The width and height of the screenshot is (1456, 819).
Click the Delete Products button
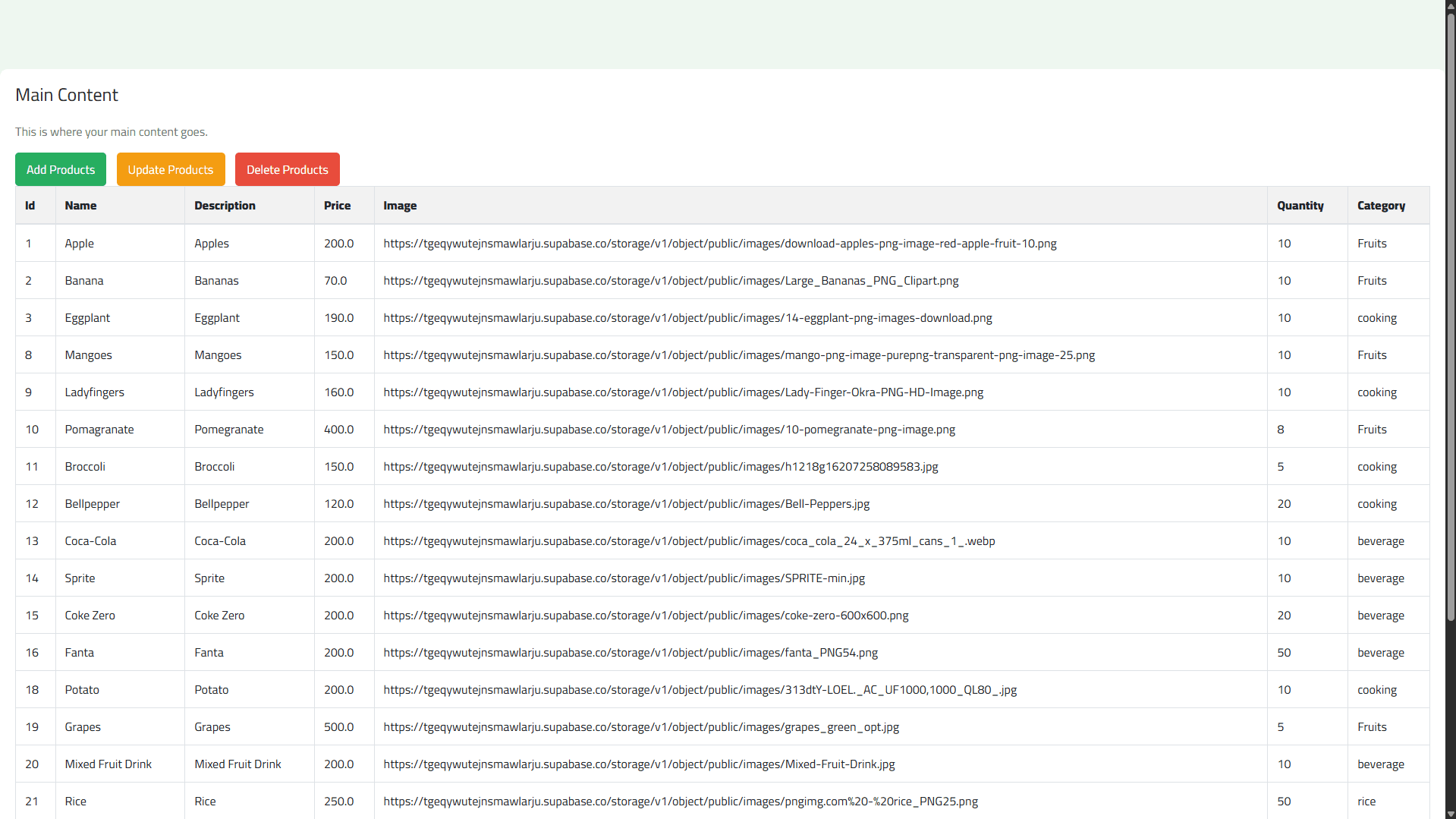point(287,169)
